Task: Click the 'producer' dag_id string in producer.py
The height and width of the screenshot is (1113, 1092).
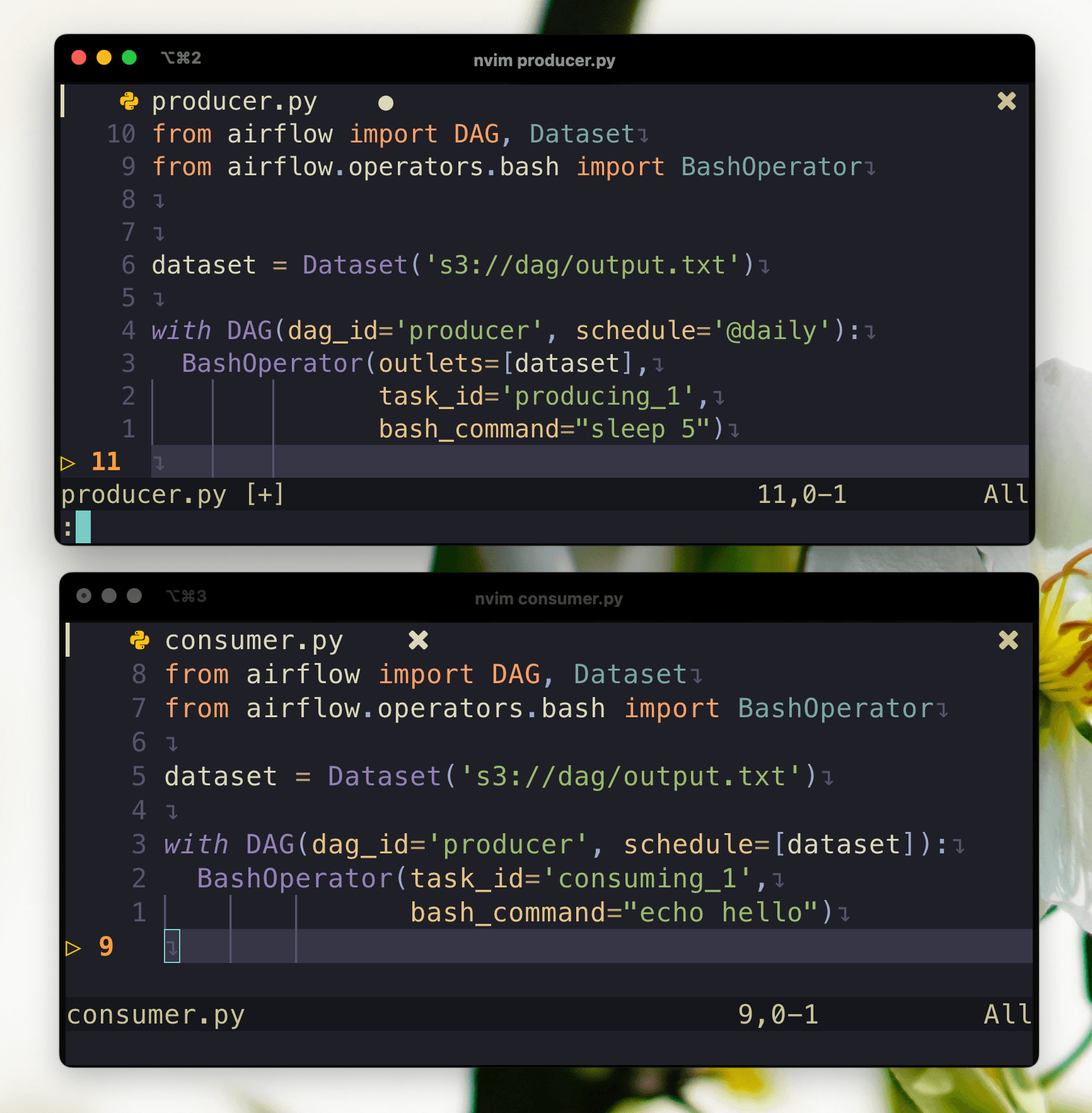Action: (x=468, y=331)
